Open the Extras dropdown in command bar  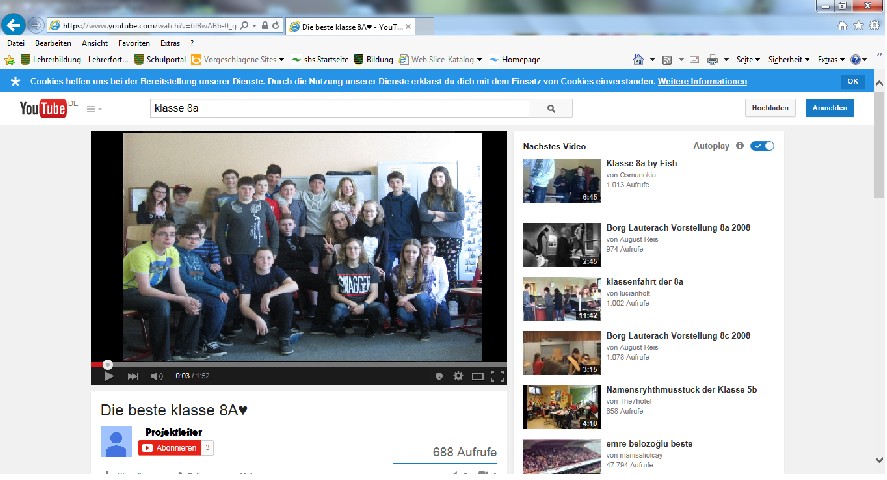click(x=831, y=59)
